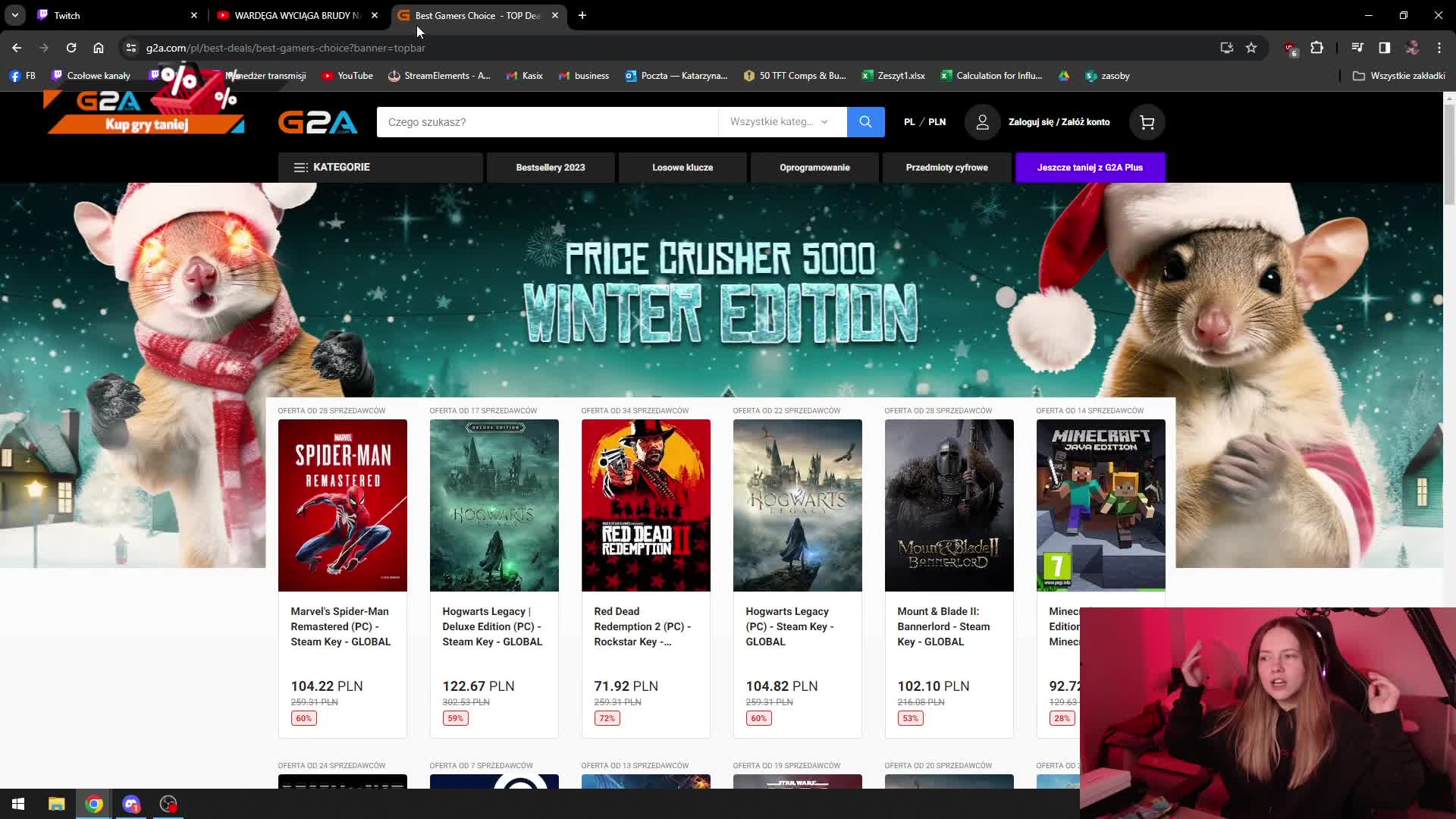Expand Wszystkie kateg... dropdown

782,122
